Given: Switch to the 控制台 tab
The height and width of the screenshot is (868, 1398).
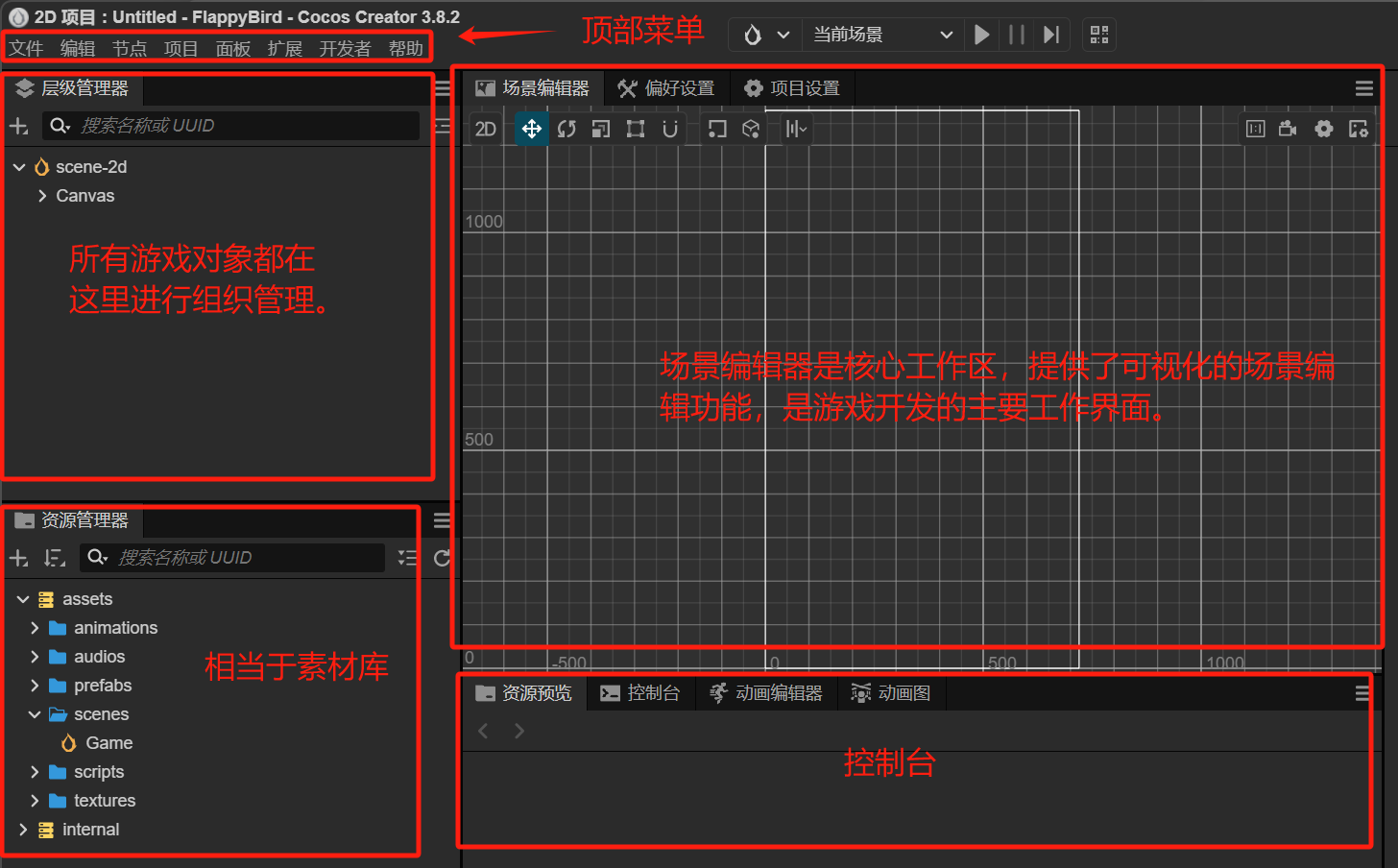Looking at the screenshot, I should pyautogui.click(x=640, y=693).
